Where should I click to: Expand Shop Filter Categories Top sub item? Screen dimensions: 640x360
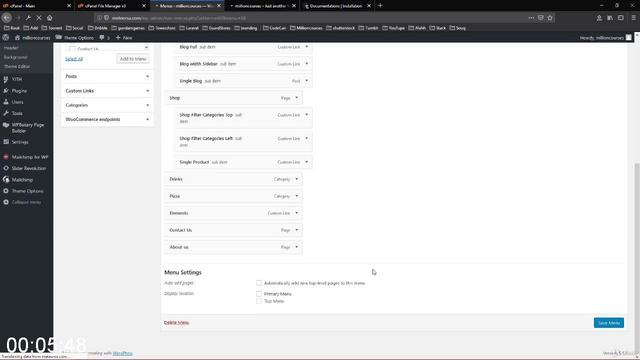(x=307, y=115)
